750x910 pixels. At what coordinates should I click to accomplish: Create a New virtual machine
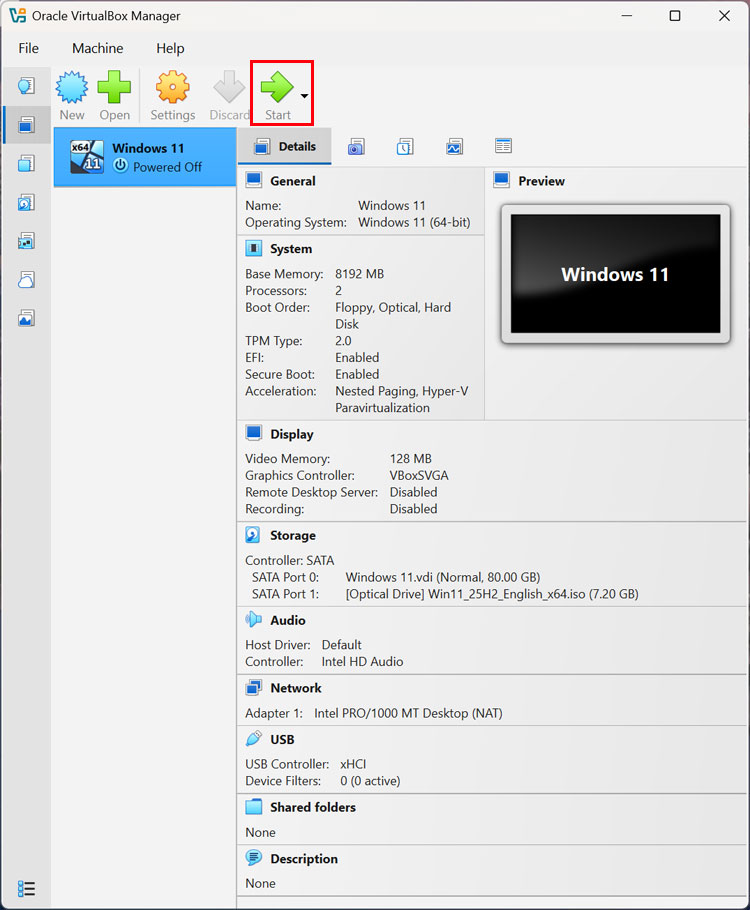click(71, 95)
